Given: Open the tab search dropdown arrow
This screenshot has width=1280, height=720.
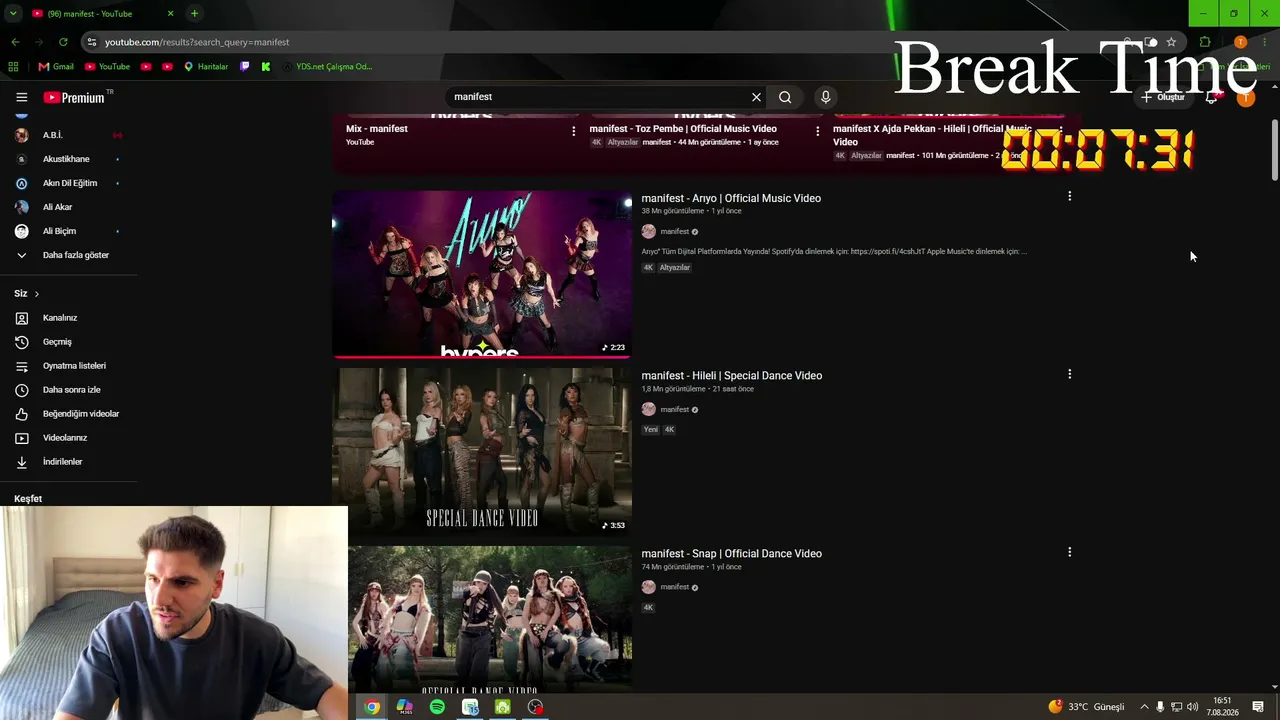Looking at the screenshot, I should coord(13,13).
